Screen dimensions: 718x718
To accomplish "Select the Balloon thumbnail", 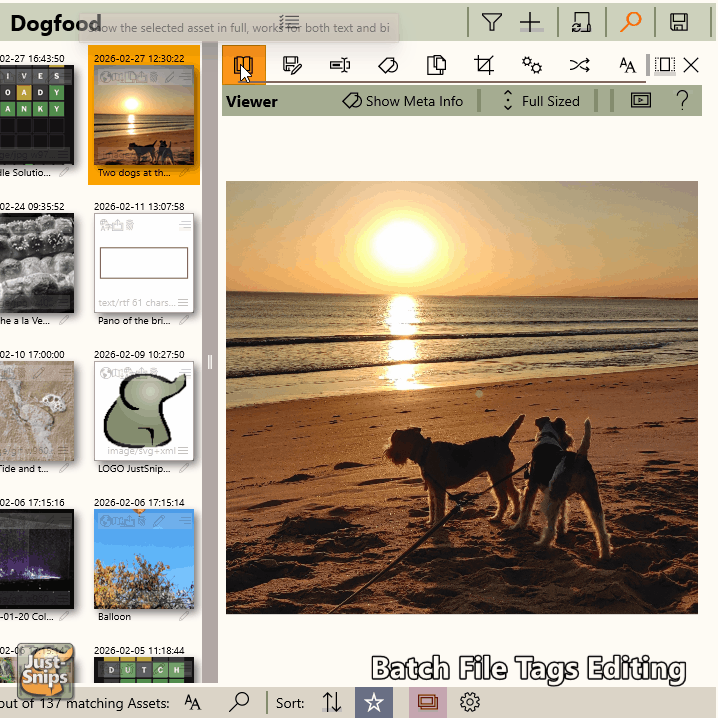I will [x=144, y=560].
